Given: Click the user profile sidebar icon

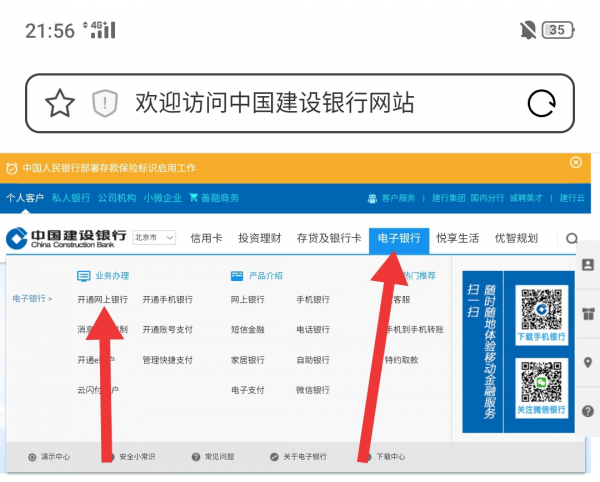Looking at the screenshot, I should coord(588,265).
